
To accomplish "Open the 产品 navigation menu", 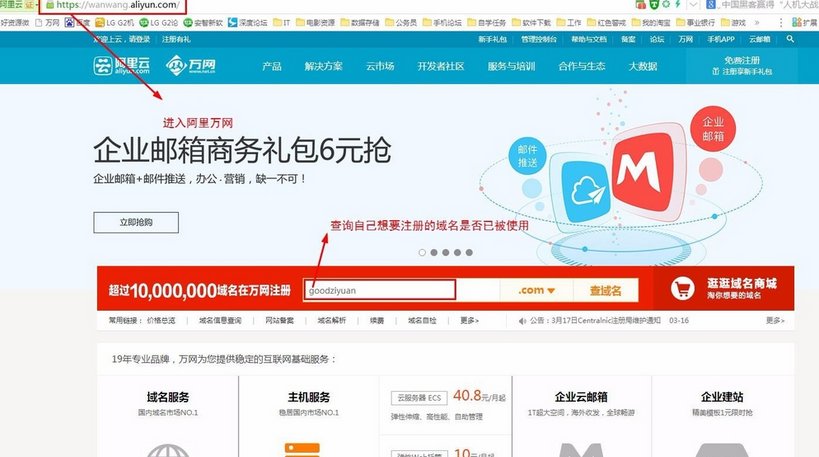I will [x=272, y=66].
